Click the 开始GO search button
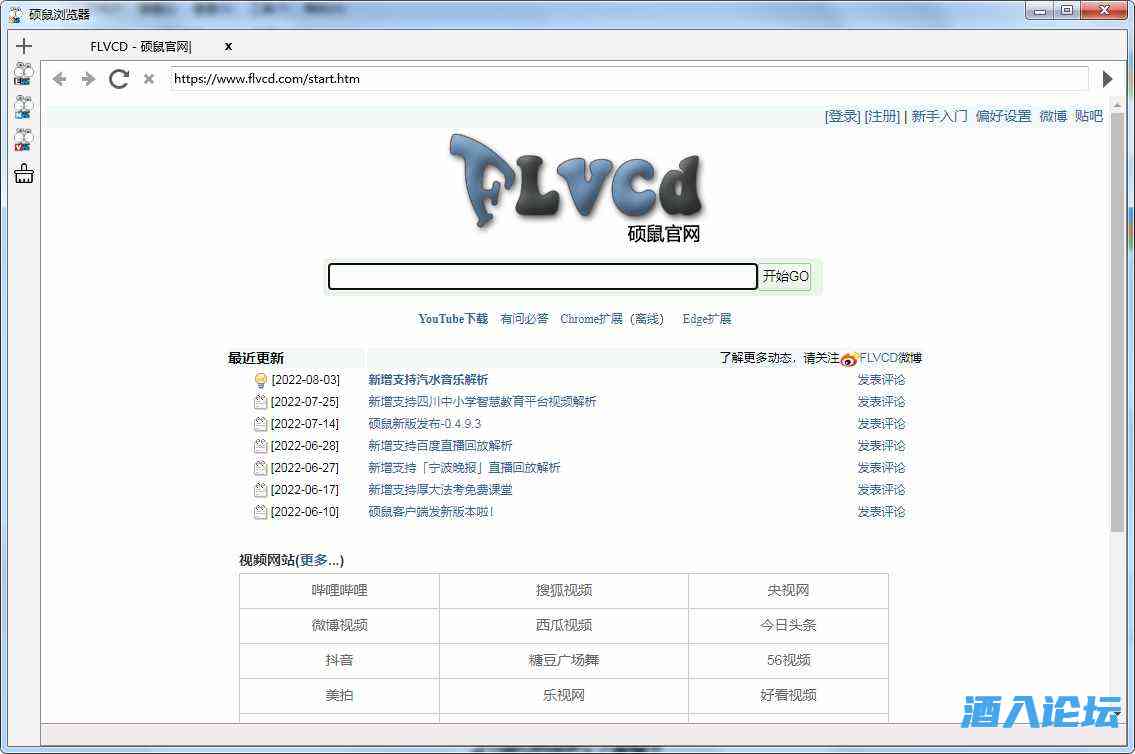The height and width of the screenshot is (754, 1135). (x=785, y=277)
